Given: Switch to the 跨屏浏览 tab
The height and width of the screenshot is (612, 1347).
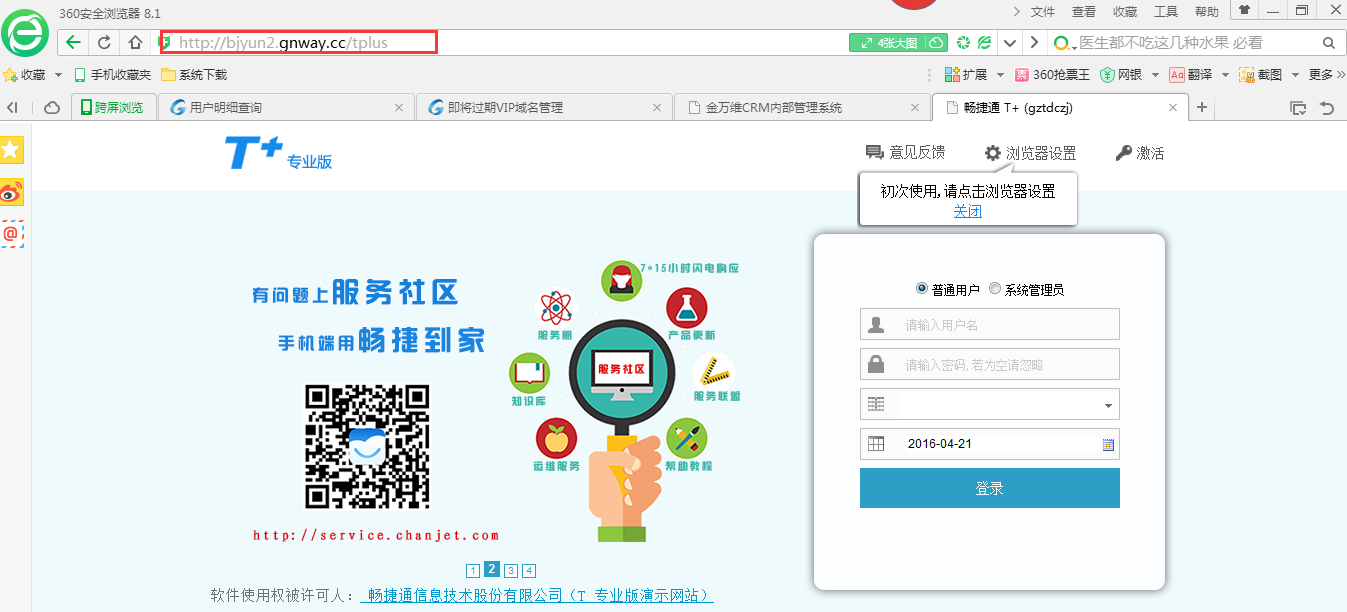Looking at the screenshot, I should click(x=113, y=107).
